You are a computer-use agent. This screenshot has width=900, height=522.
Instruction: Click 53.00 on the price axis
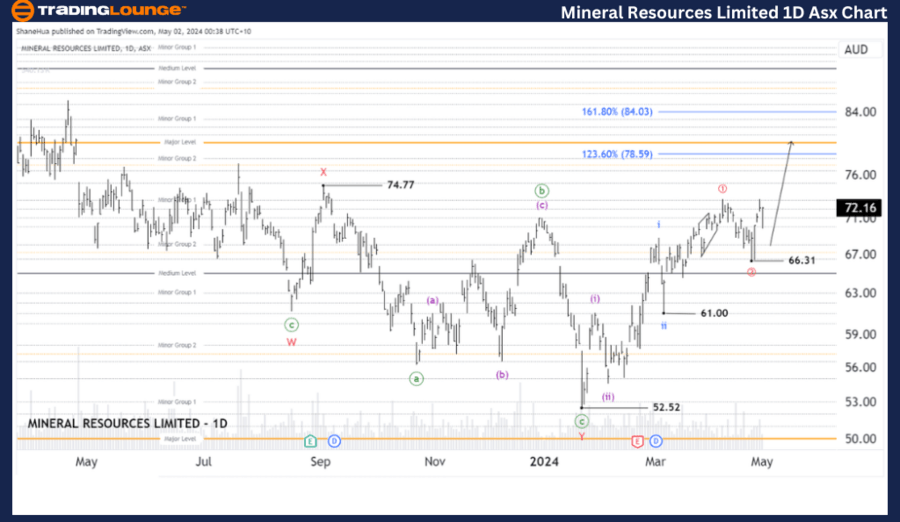[x=860, y=402]
